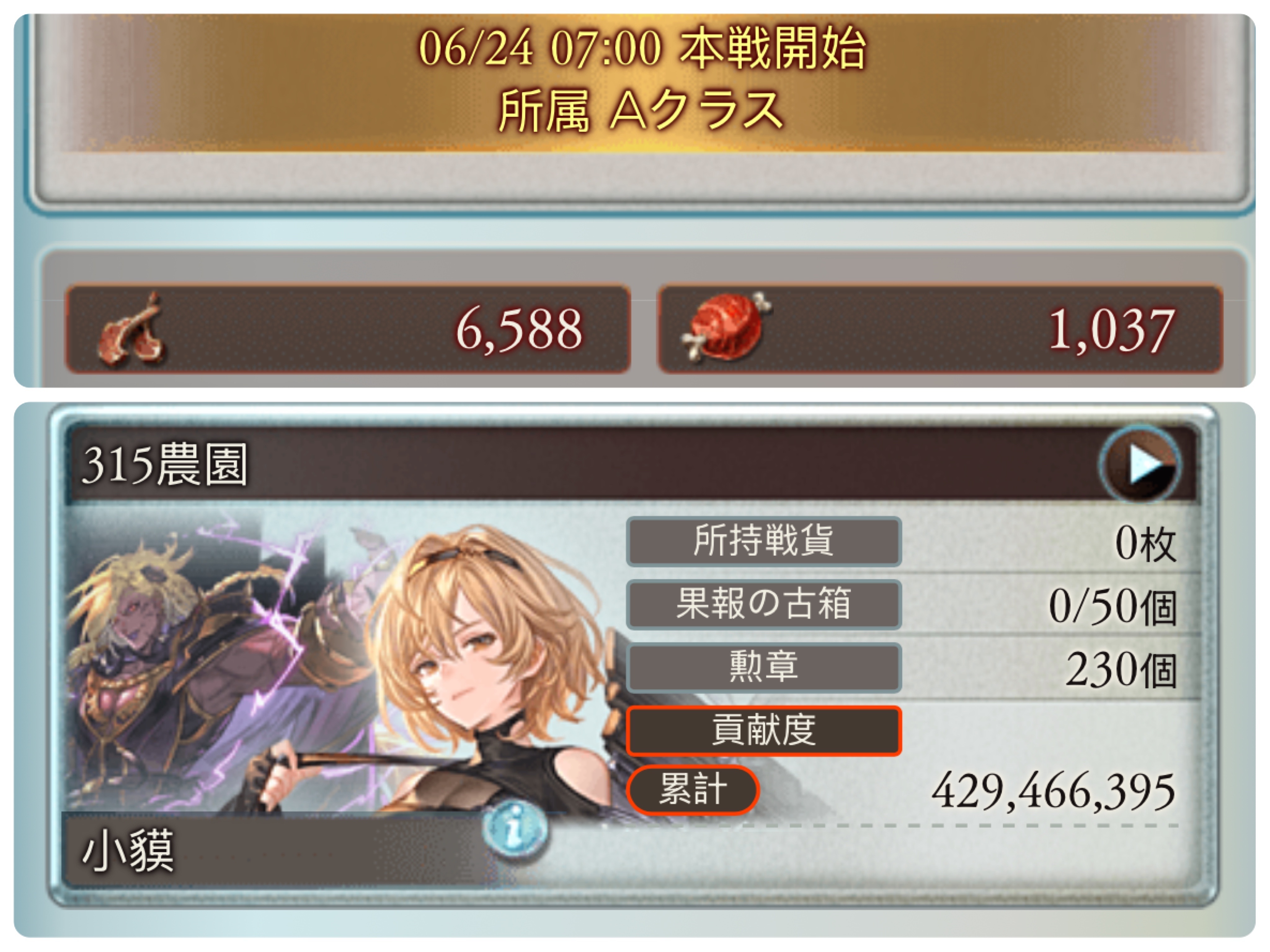Image resolution: width=1270 pixels, height=952 pixels.
Task: Click the 勲章 label
Action: point(764,667)
